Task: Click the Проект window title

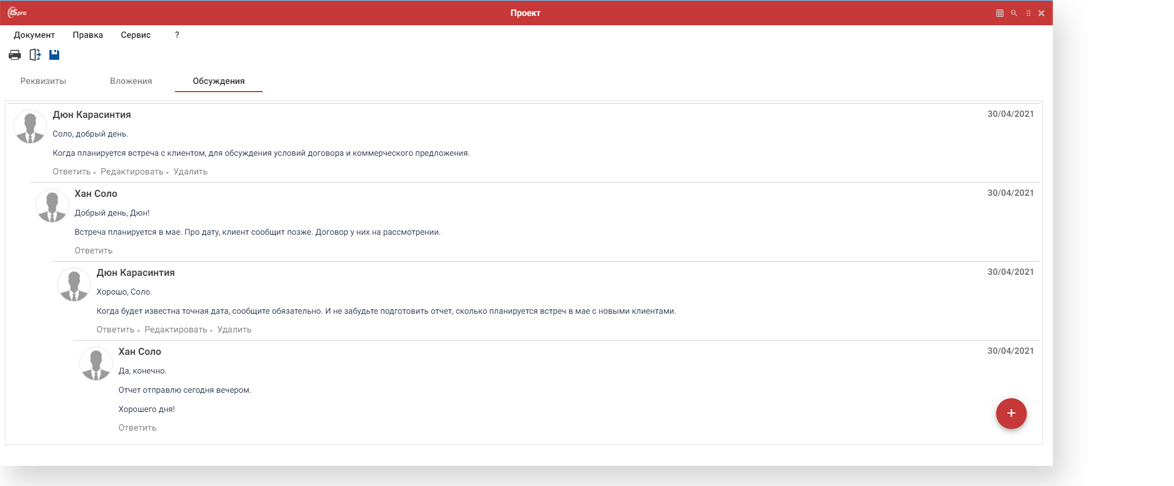Action: [x=526, y=13]
